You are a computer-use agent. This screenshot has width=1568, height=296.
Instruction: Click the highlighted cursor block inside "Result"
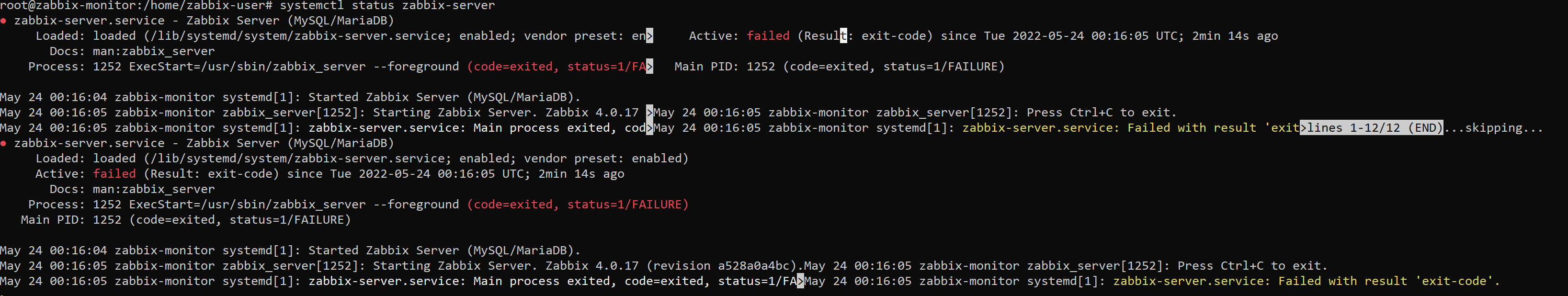[x=843, y=36]
